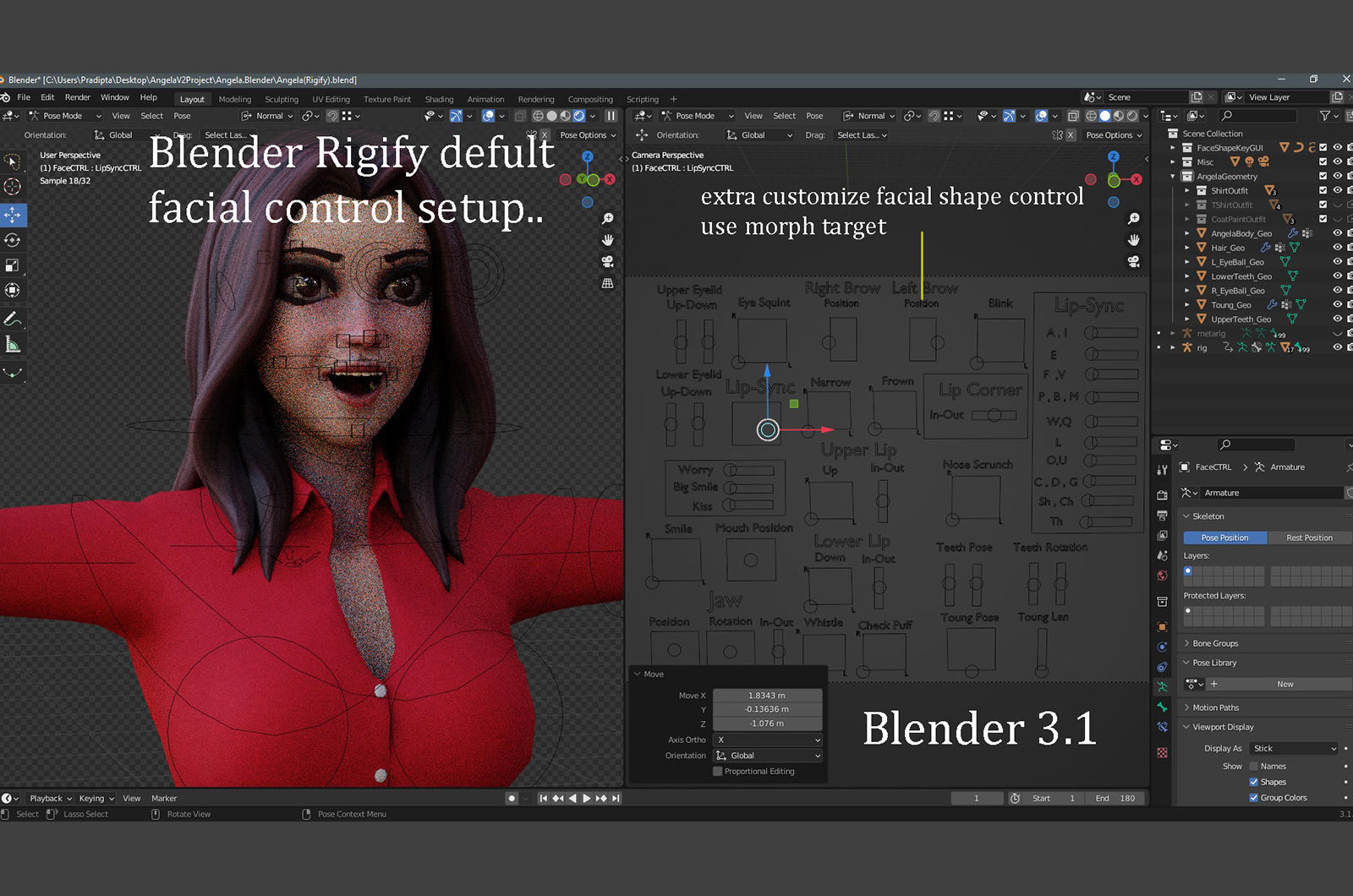Click Move X value field
Screen dimensions: 1353x896
(767, 696)
